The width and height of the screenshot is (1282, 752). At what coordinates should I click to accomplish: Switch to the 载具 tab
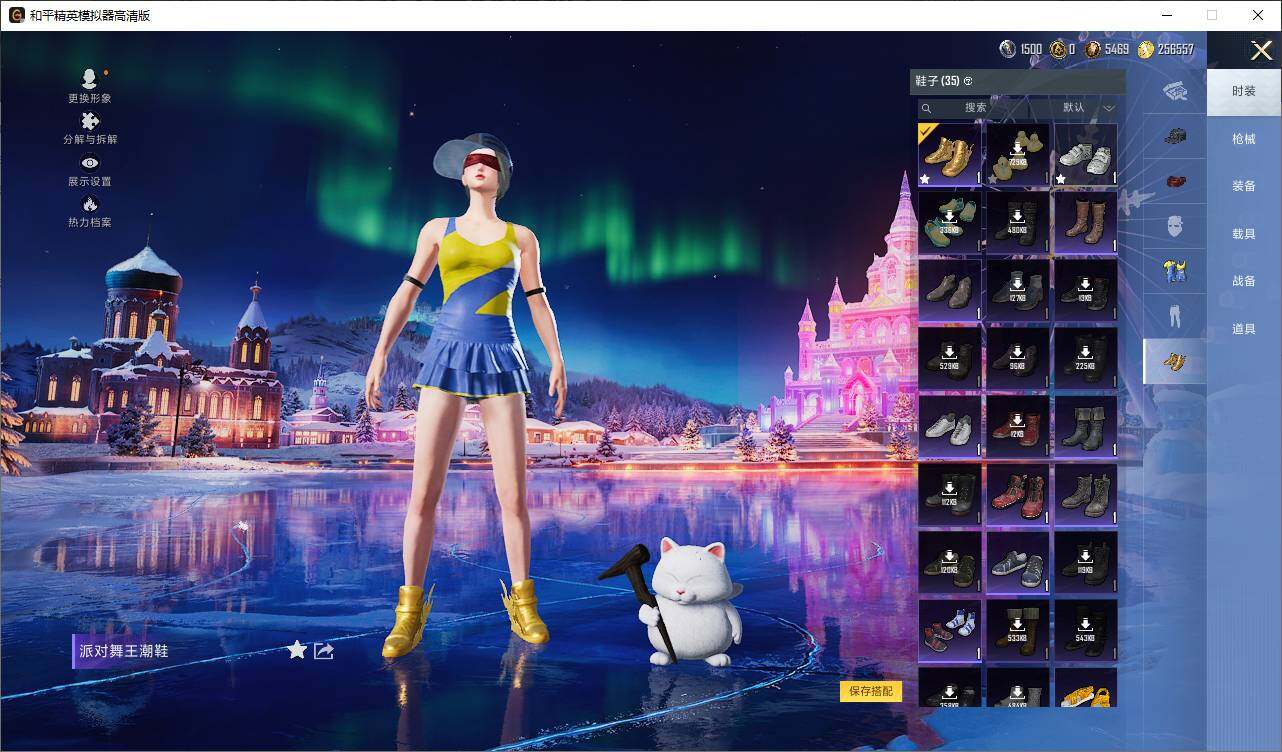click(x=1244, y=234)
